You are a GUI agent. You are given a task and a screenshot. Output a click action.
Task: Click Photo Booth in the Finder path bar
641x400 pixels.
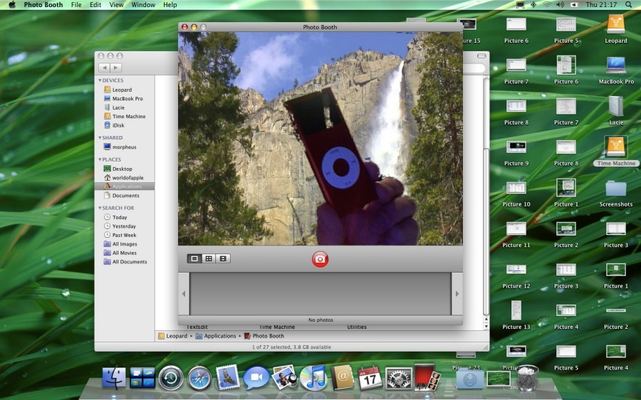tap(264, 336)
